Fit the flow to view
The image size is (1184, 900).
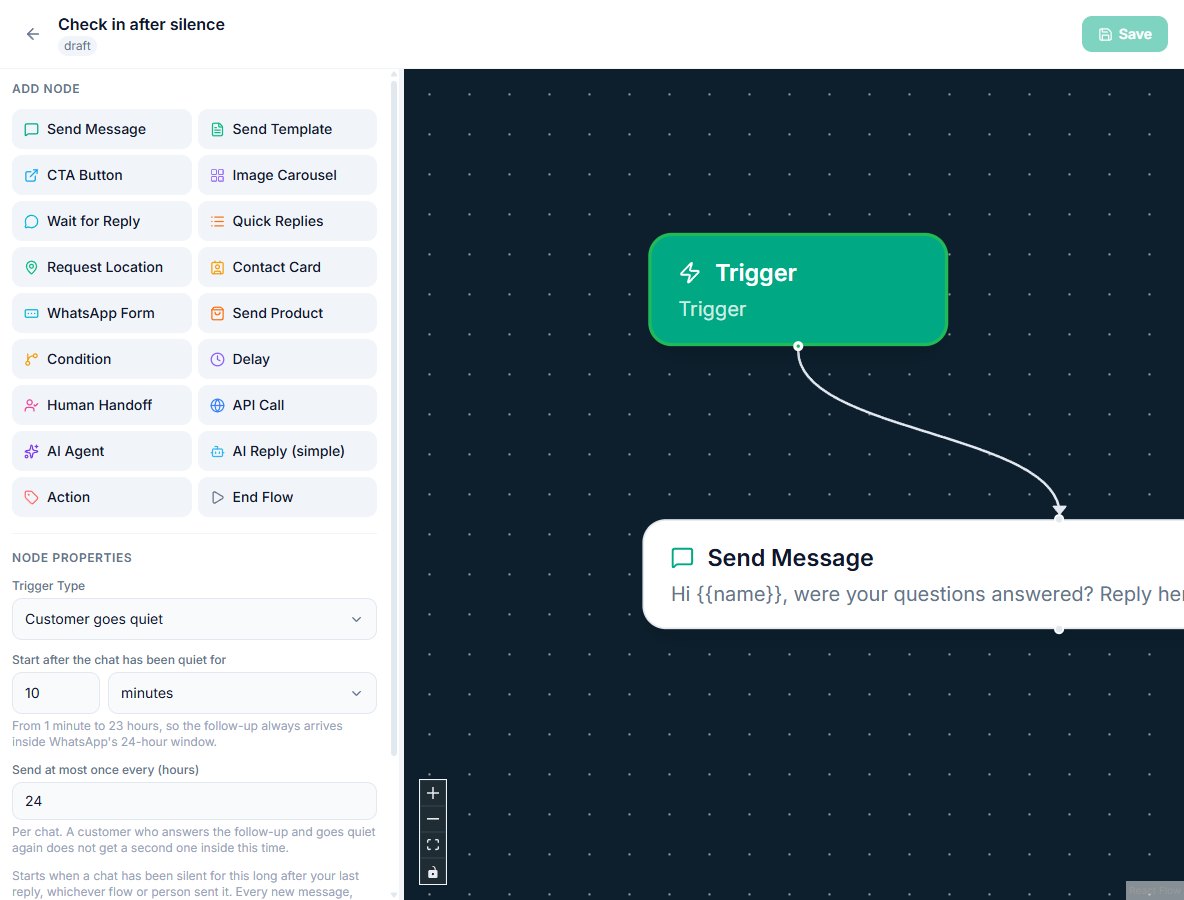433,845
